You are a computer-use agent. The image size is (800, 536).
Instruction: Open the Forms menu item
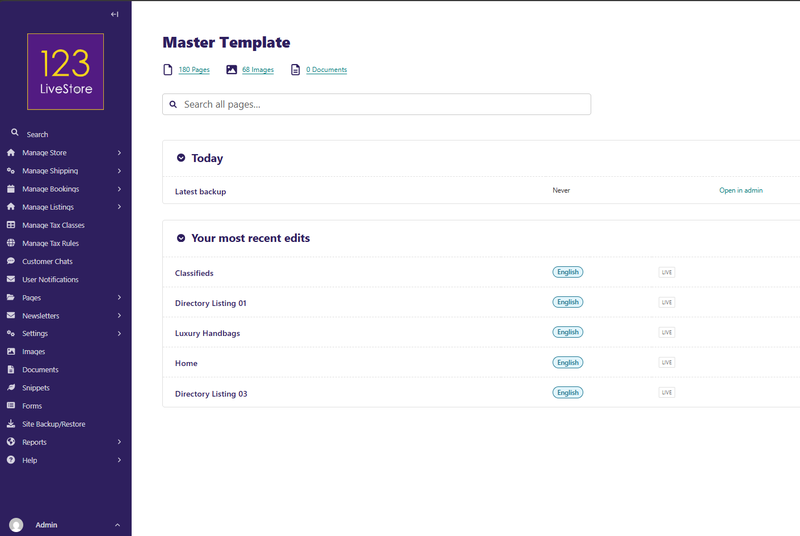coord(32,406)
